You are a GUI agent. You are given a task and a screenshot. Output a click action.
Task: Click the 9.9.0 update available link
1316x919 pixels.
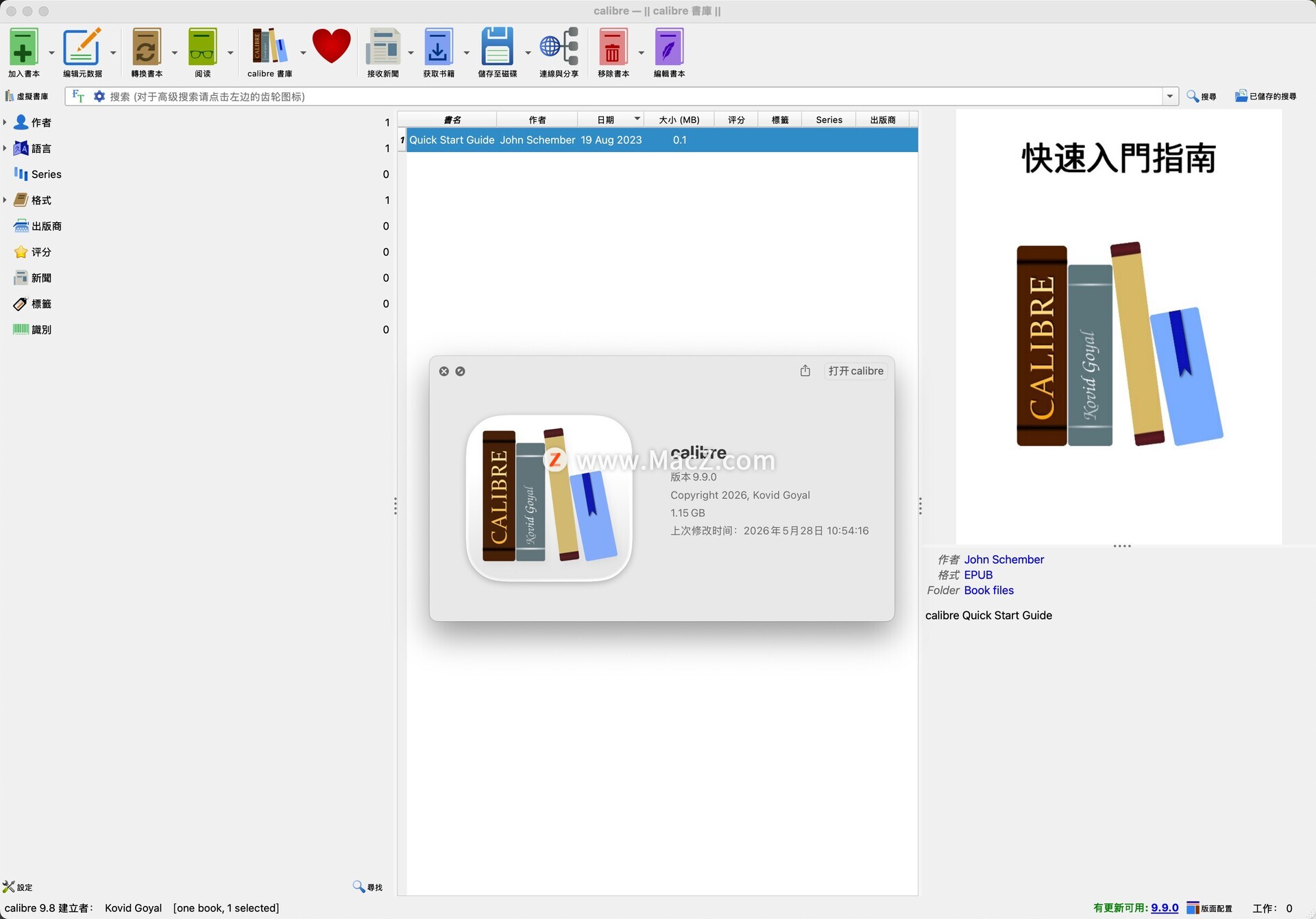(1165, 908)
